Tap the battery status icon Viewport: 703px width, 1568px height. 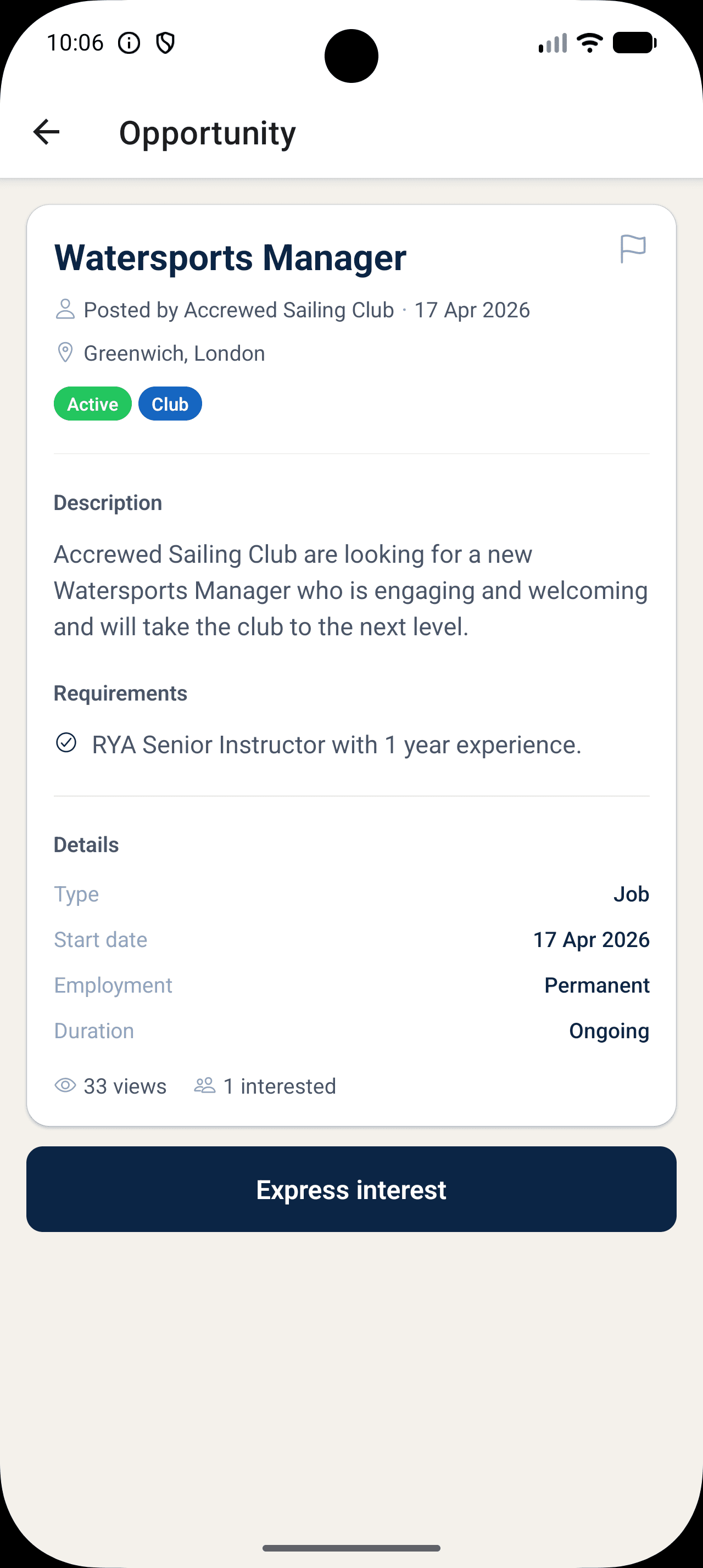pos(634,43)
